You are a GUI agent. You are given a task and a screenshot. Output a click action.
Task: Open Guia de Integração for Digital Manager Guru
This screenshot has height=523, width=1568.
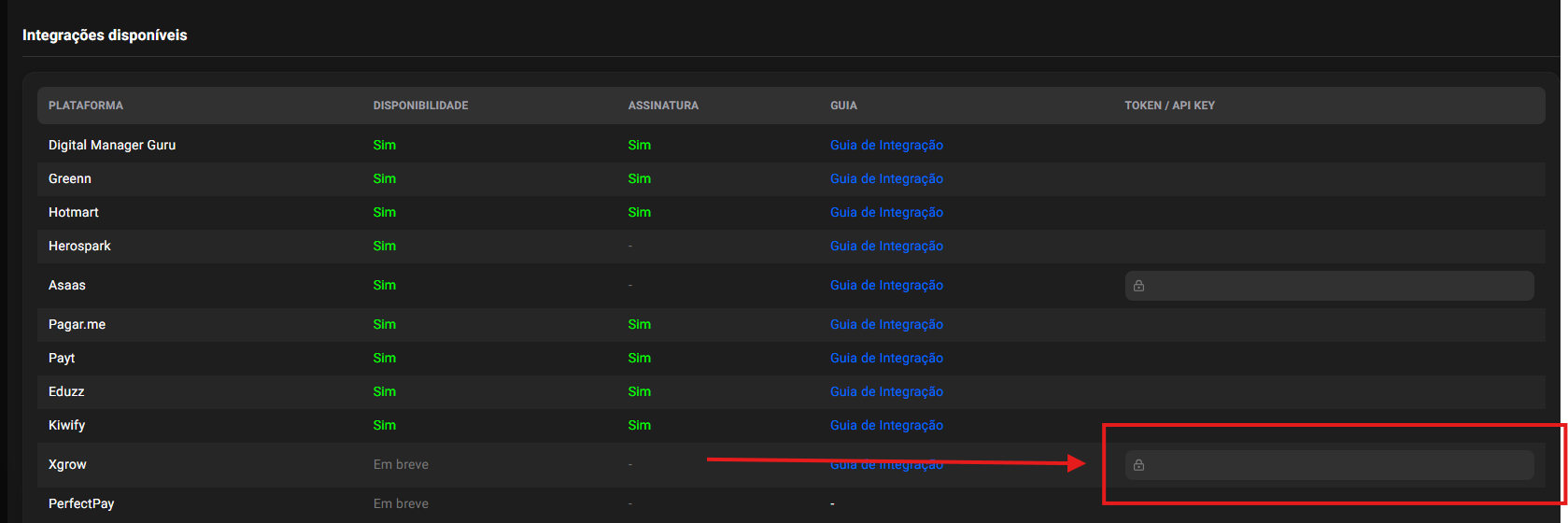point(886,145)
